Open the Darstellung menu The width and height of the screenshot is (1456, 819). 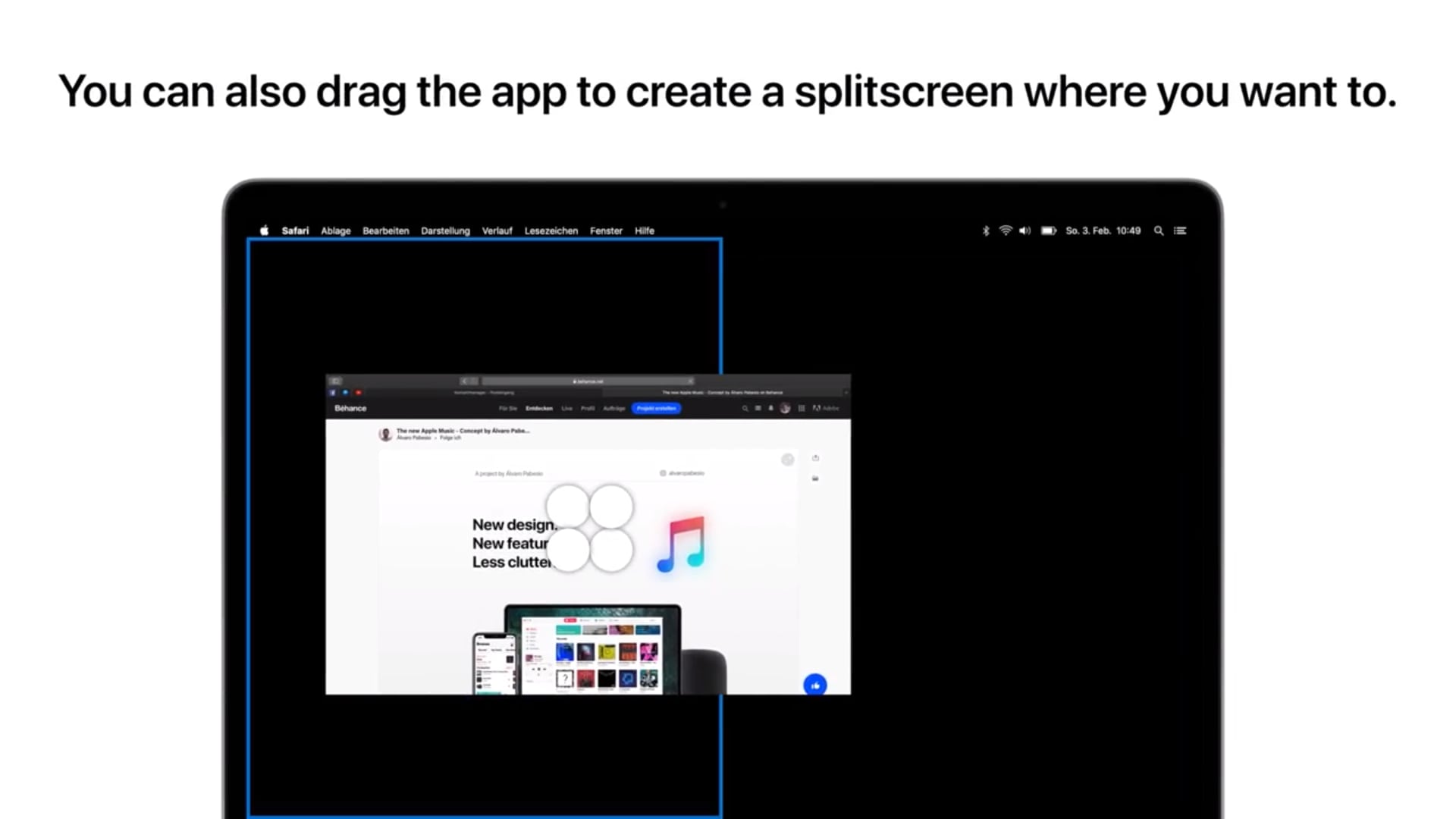coord(445,231)
